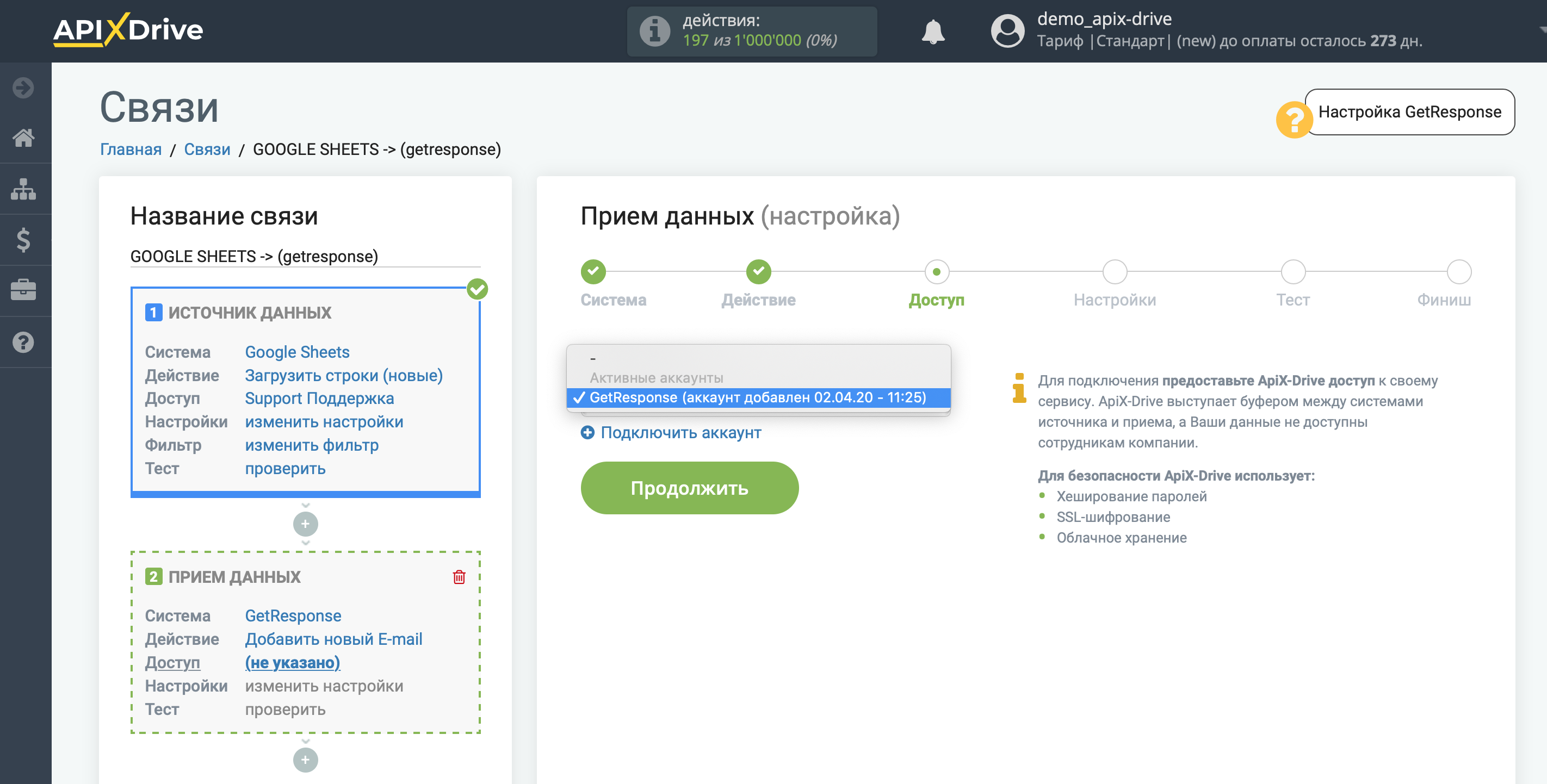Open notifications bell icon
The height and width of the screenshot is (784, 1547).
tap(933, 31)
